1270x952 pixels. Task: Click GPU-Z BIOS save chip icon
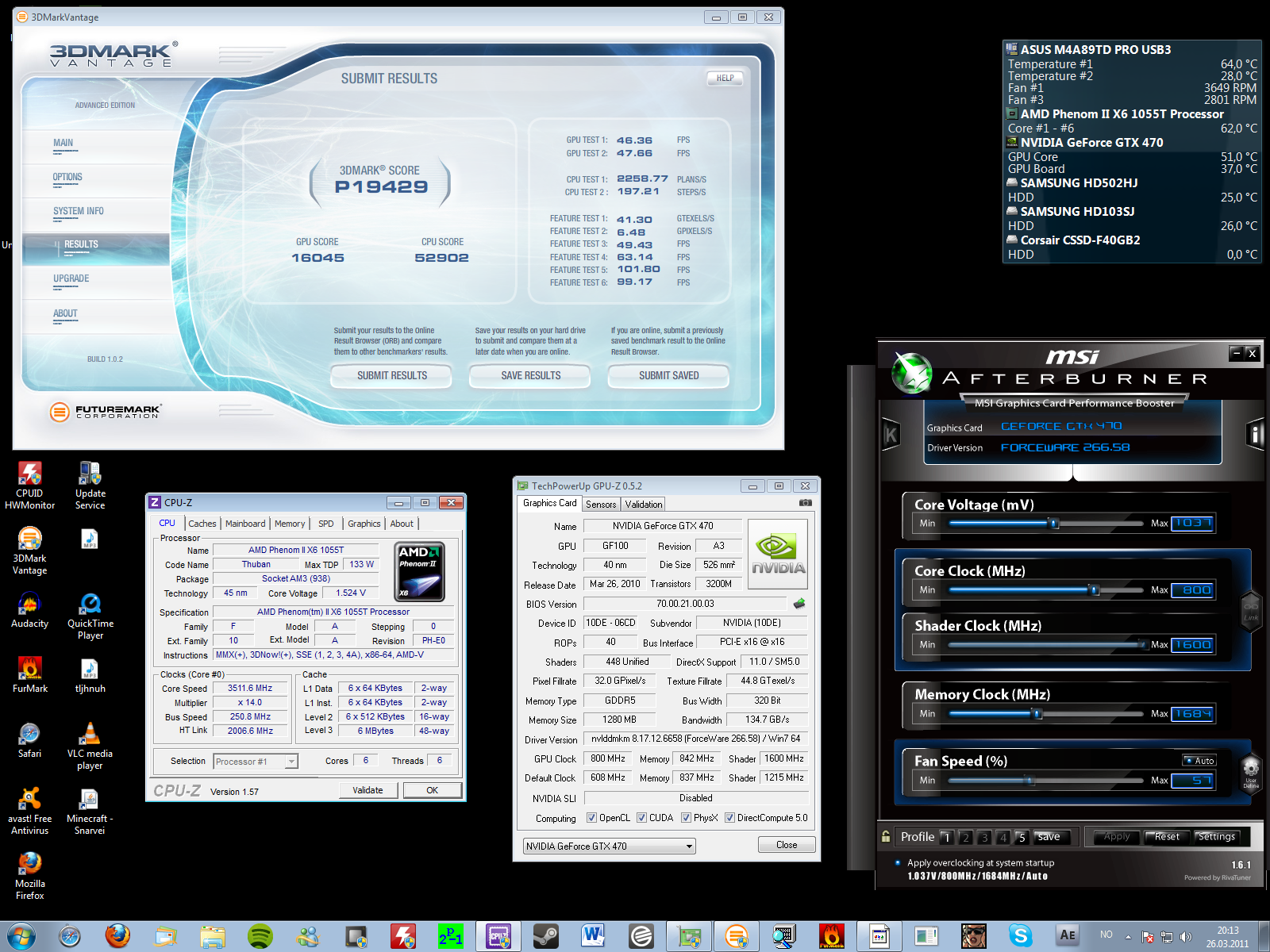coord(799,604)
